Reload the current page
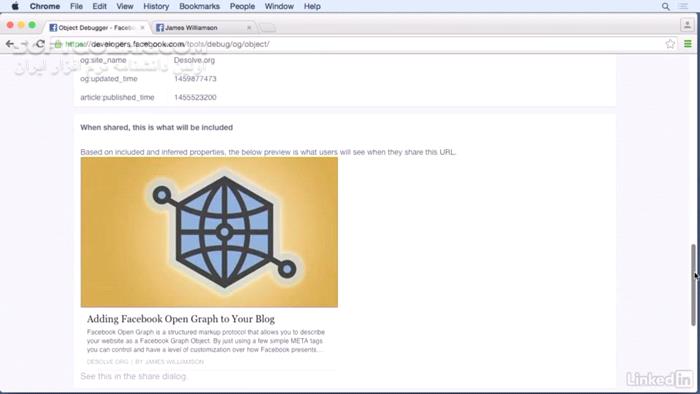Screen dimensions: 700x394 pos(40,44)
